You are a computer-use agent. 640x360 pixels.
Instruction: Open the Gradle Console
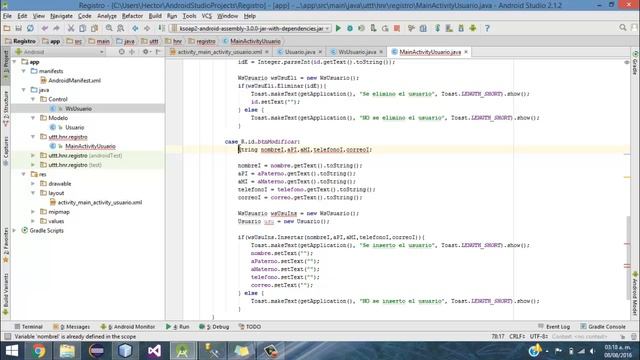603,327
